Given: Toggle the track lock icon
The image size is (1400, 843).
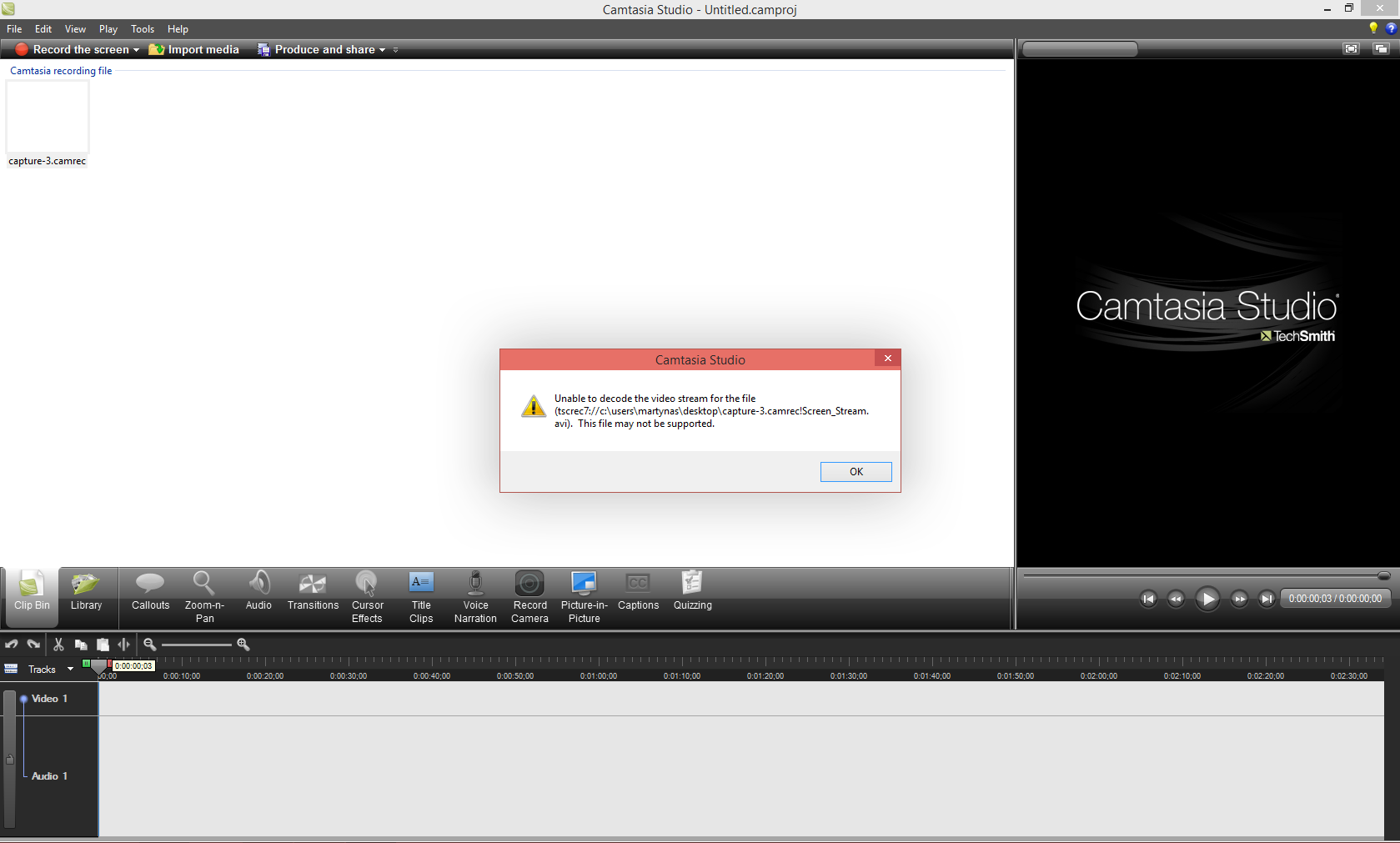Looking at the screenshot, I should [10, 760].
